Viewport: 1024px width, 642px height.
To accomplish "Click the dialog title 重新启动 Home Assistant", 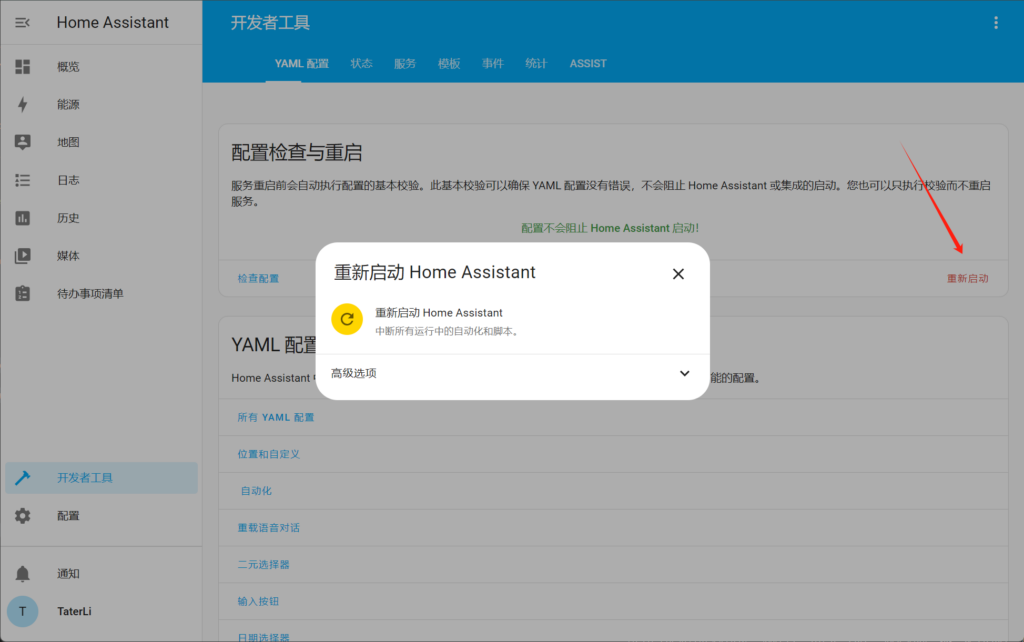I will (x=435, y=272).
